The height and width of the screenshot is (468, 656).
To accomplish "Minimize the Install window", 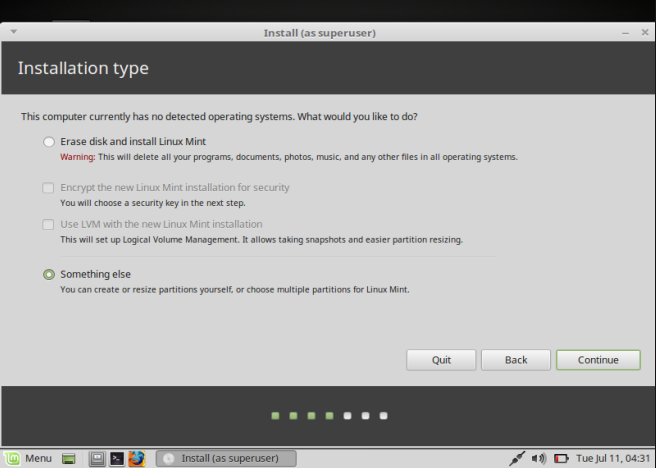I will point(625,33).
